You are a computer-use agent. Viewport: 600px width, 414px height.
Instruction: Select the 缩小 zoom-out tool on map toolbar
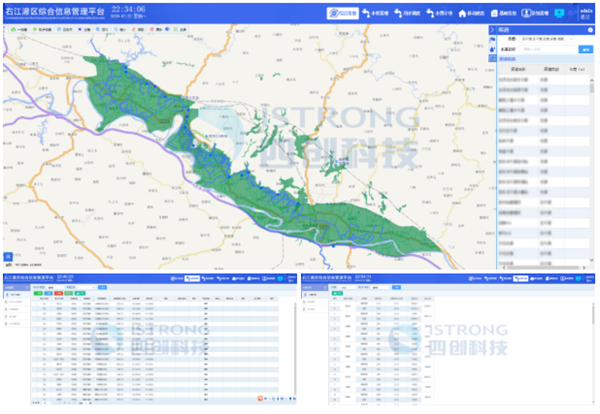tap(119, 31)
